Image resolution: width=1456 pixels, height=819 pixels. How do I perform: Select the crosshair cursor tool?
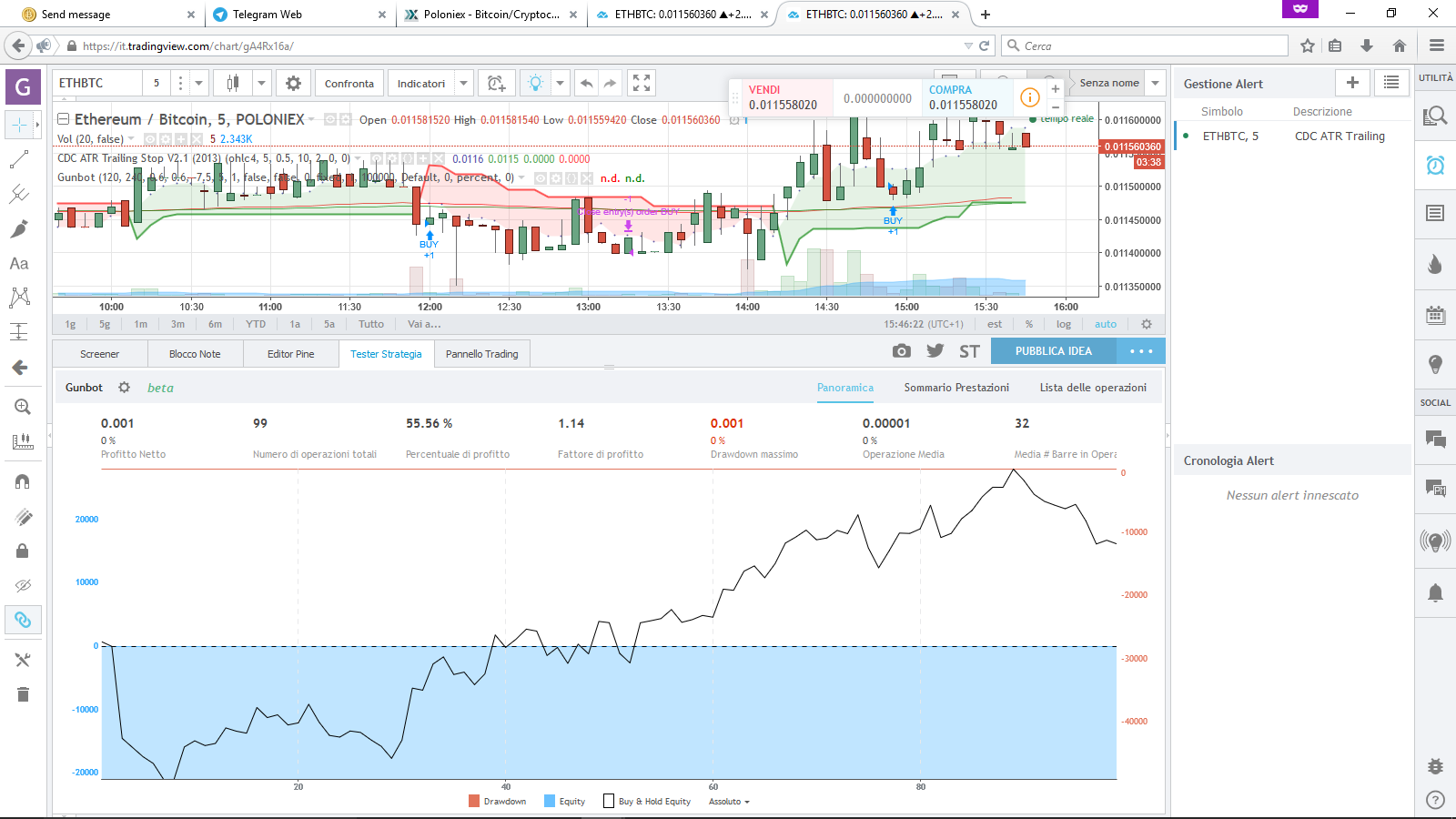[19, 125]
